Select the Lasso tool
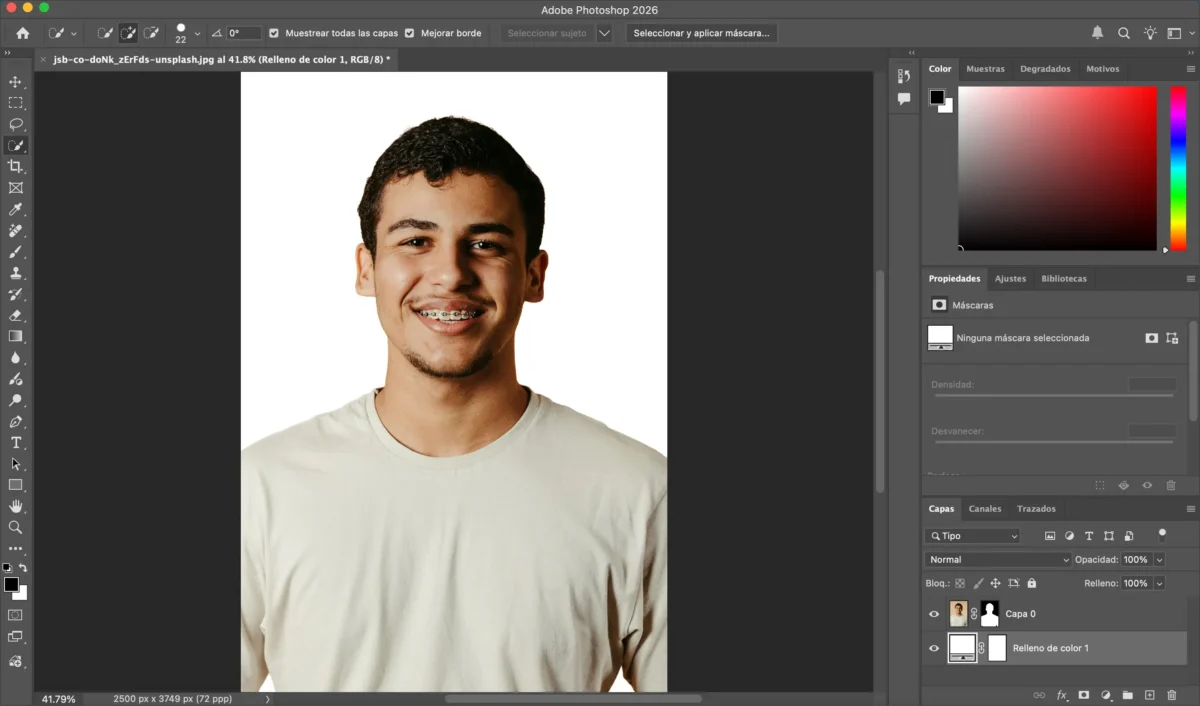This screenshot has height=706, width=1200. click(15, 124)
